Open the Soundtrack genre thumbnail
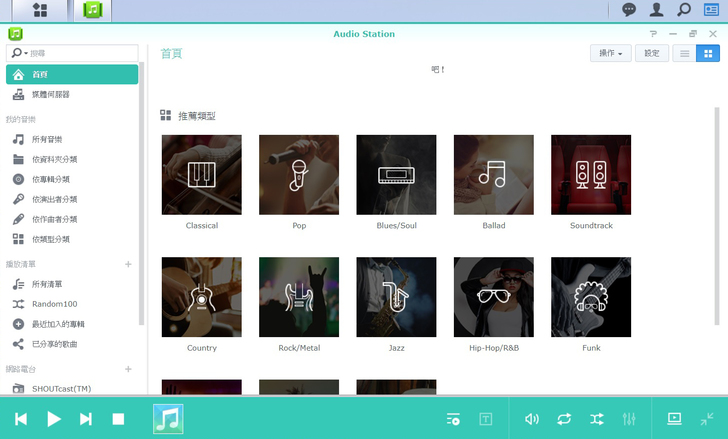The height and width of the screenshot is (439, 728). pos(591,175)
